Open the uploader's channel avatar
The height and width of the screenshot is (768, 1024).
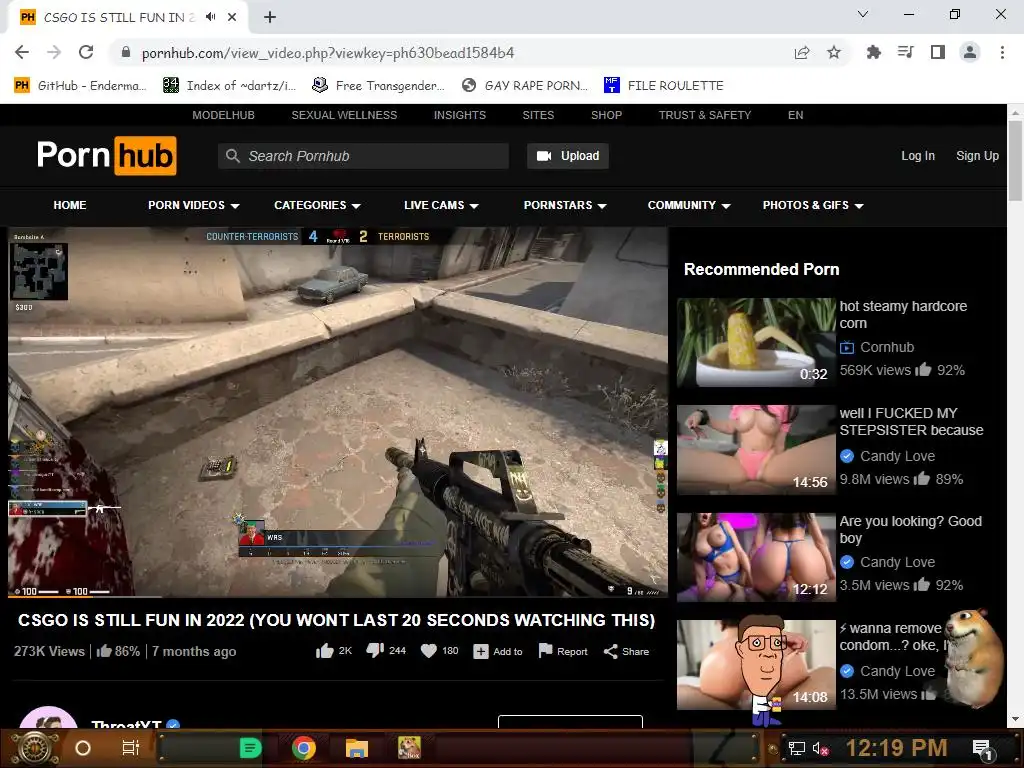pos(48,718)
